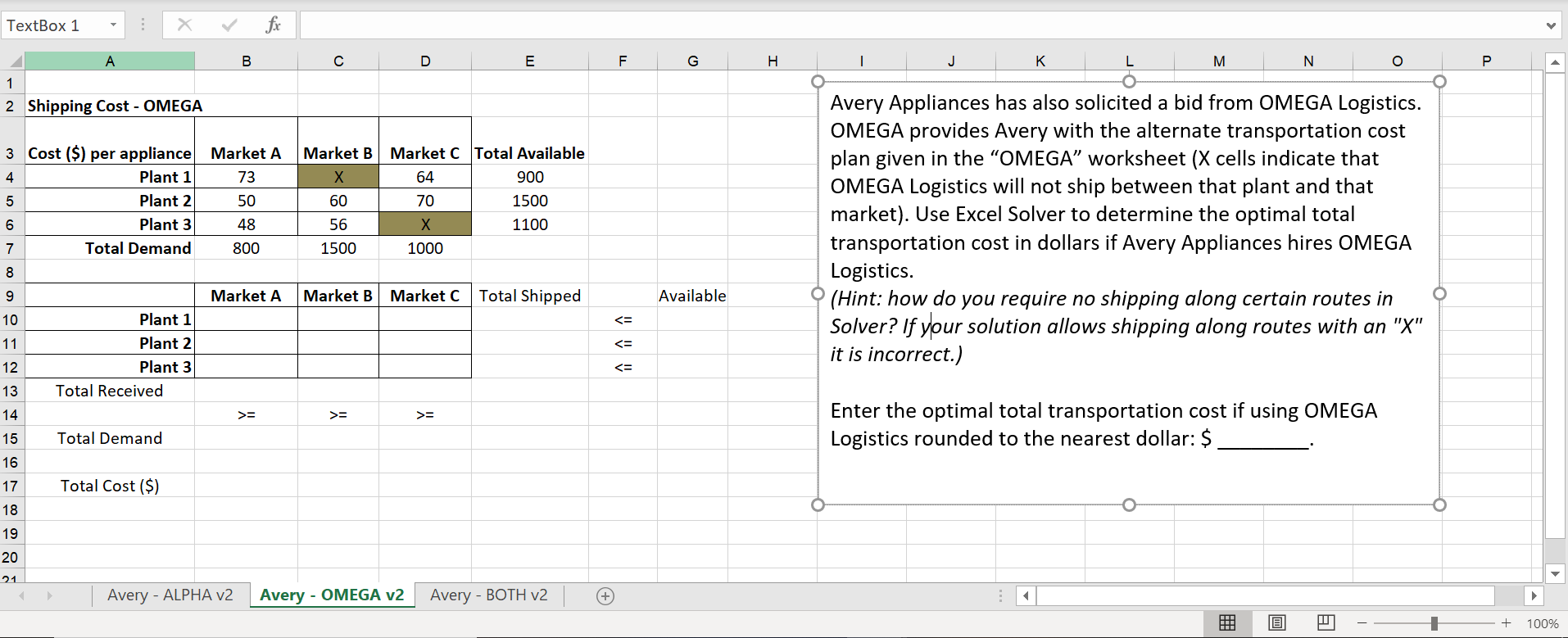The image size is (1568, 638).
Task: Click the X cell for Plant 1 Market B
Action: (x=338, y=177)
